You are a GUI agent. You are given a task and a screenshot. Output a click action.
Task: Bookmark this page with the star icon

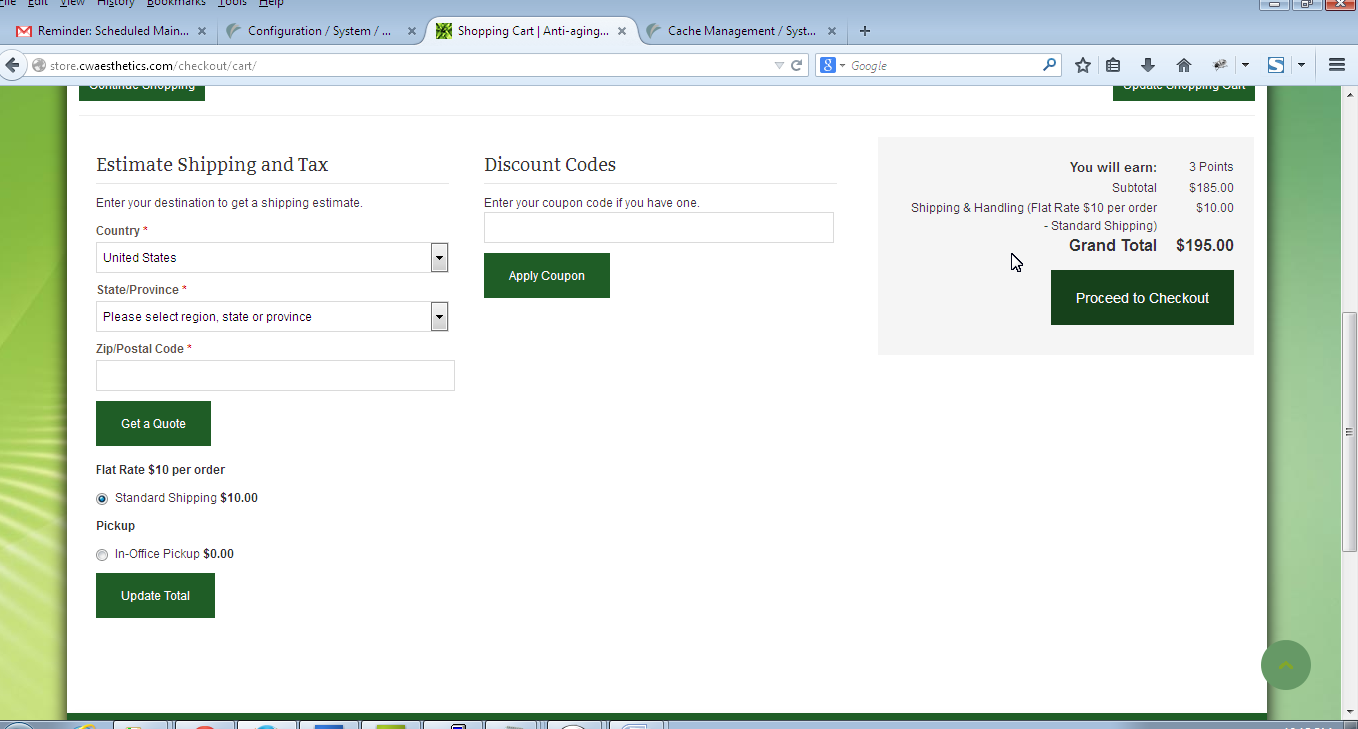tap(1082, 65)
